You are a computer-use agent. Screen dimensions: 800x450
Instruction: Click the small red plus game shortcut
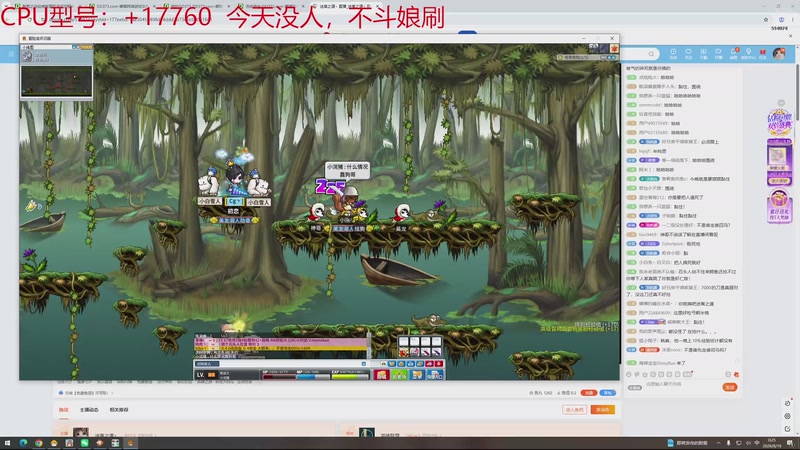click(x=439, y=364)
